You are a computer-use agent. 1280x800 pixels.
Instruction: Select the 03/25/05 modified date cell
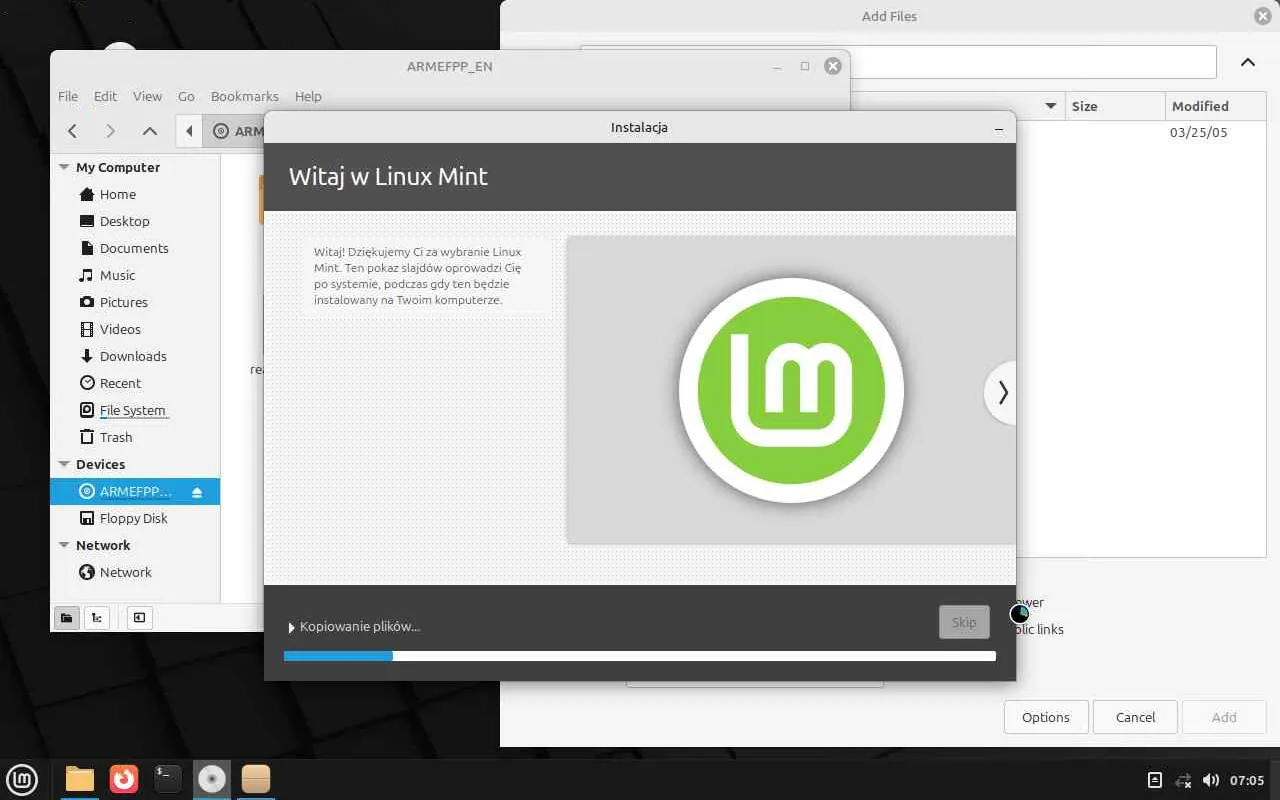point(1198,132)
